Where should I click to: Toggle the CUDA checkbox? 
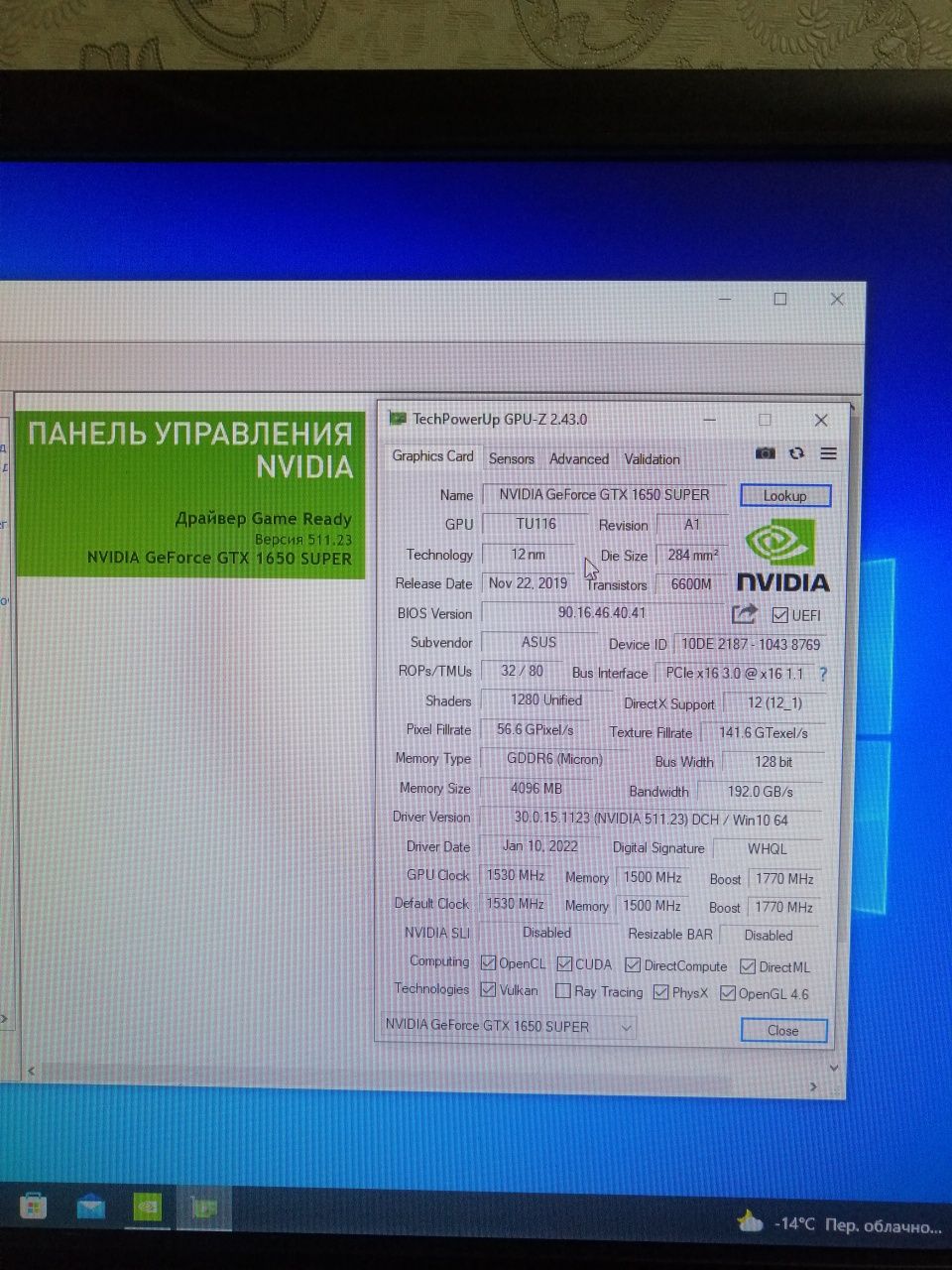(564, 963)
